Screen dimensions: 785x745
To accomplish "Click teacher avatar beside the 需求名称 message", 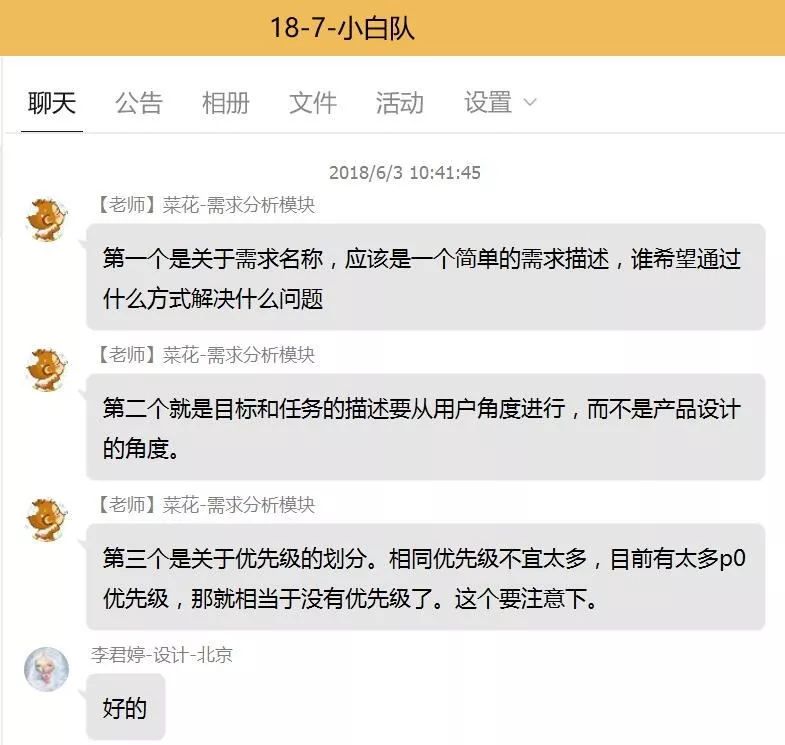I will tap(46, 218).
